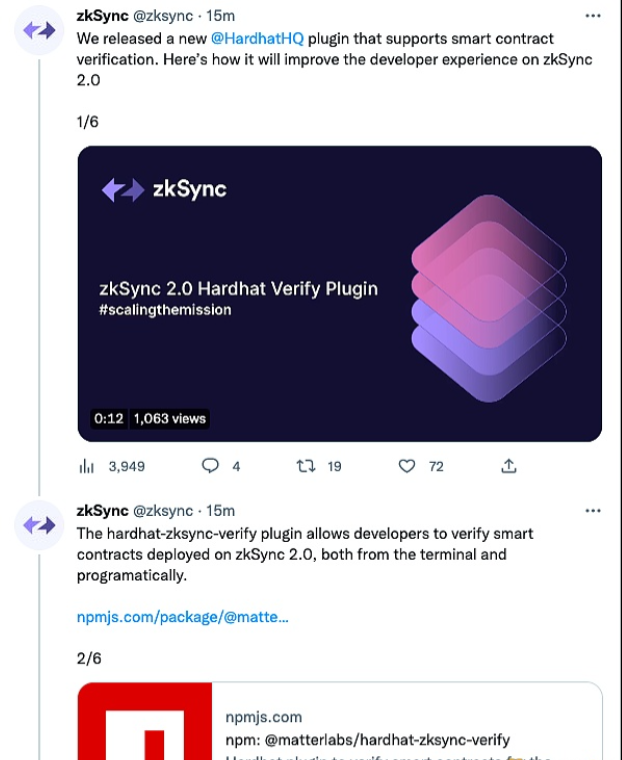This screenshot has height=760, width=622.
Task: Open the npmjs.com/package/@matte… link
Action: pos(183,617)
